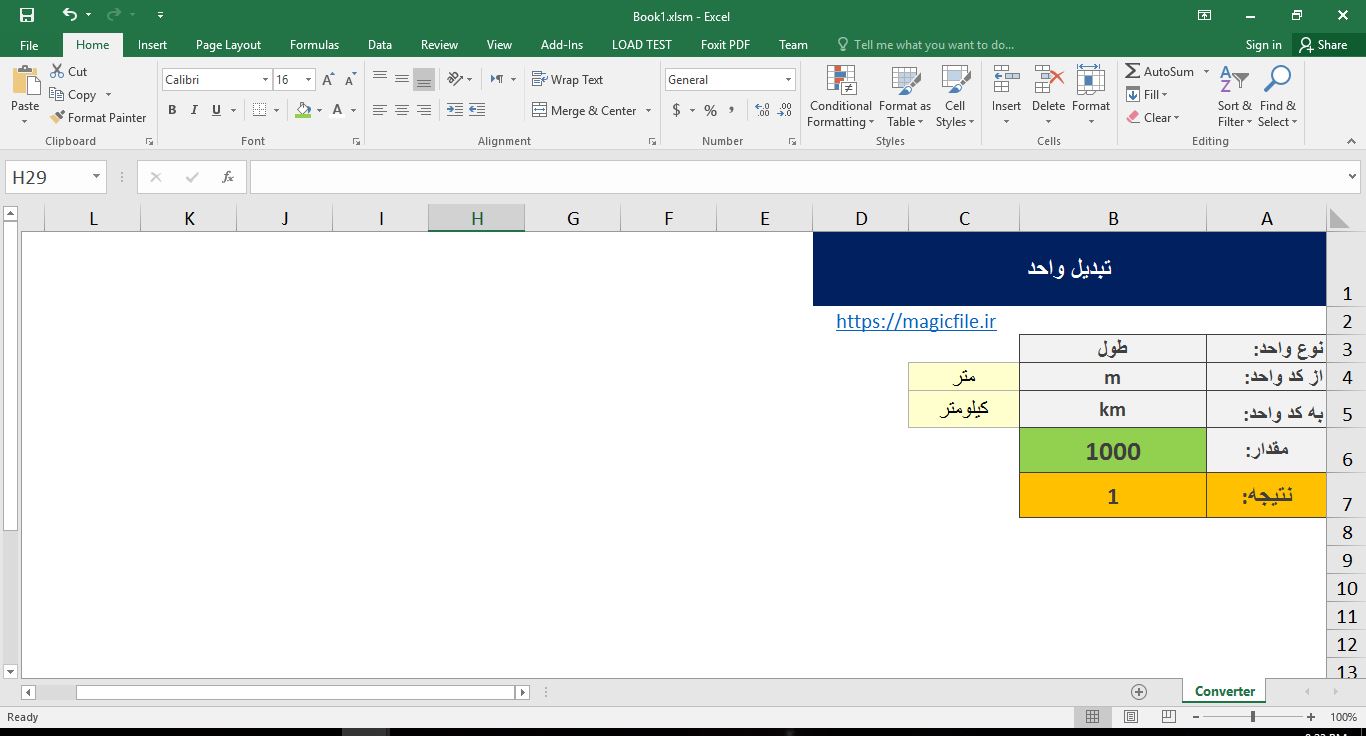The height and width of the screenshot is (736, 1366).
Task: Toggle underline formatting
Action: point(216,110)
